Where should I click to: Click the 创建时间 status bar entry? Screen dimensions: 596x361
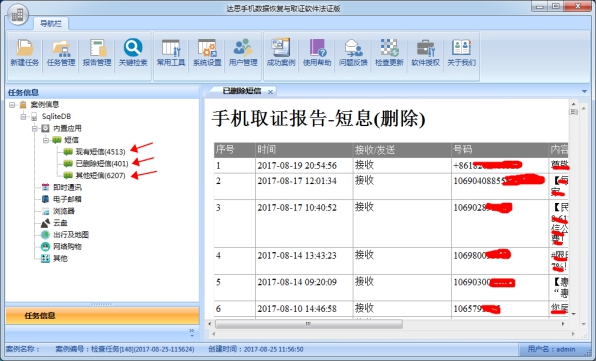(x=256, y=349)
